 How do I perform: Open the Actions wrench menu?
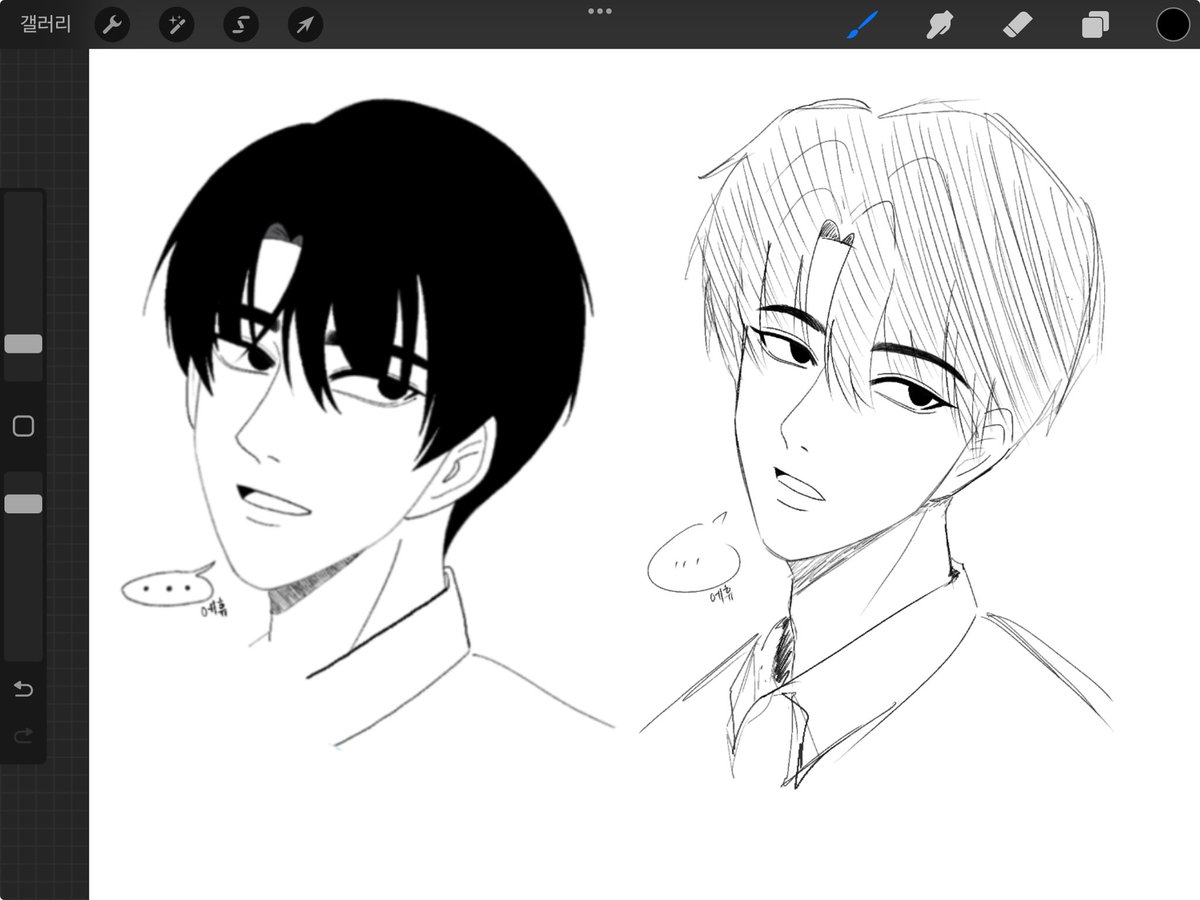[112, 24]
